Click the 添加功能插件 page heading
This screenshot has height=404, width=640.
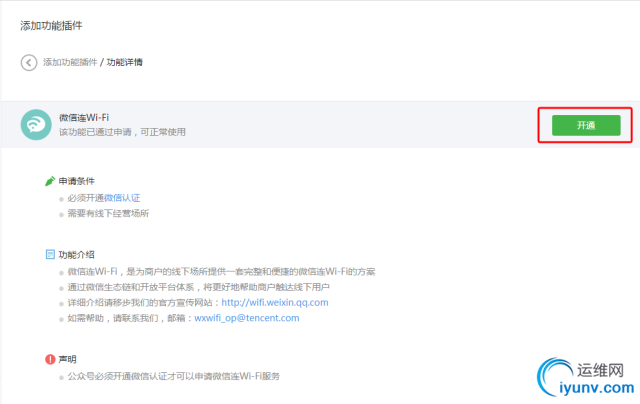(x=51, y=26)
